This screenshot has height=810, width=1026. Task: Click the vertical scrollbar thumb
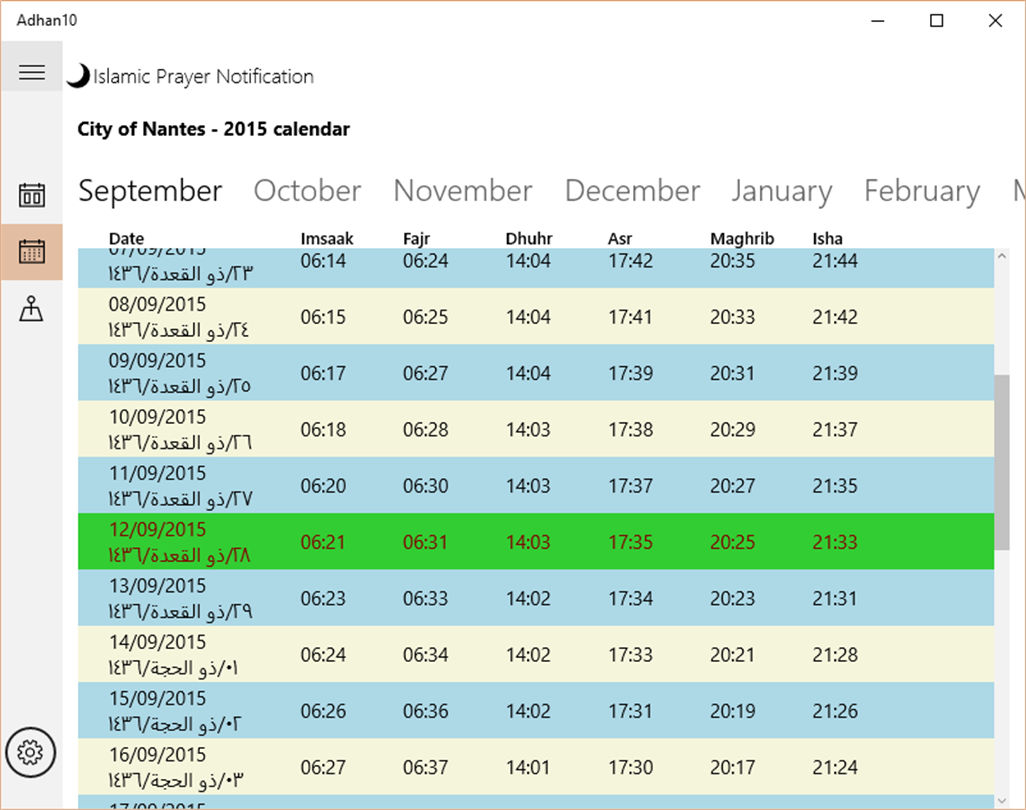(1002, 463)
